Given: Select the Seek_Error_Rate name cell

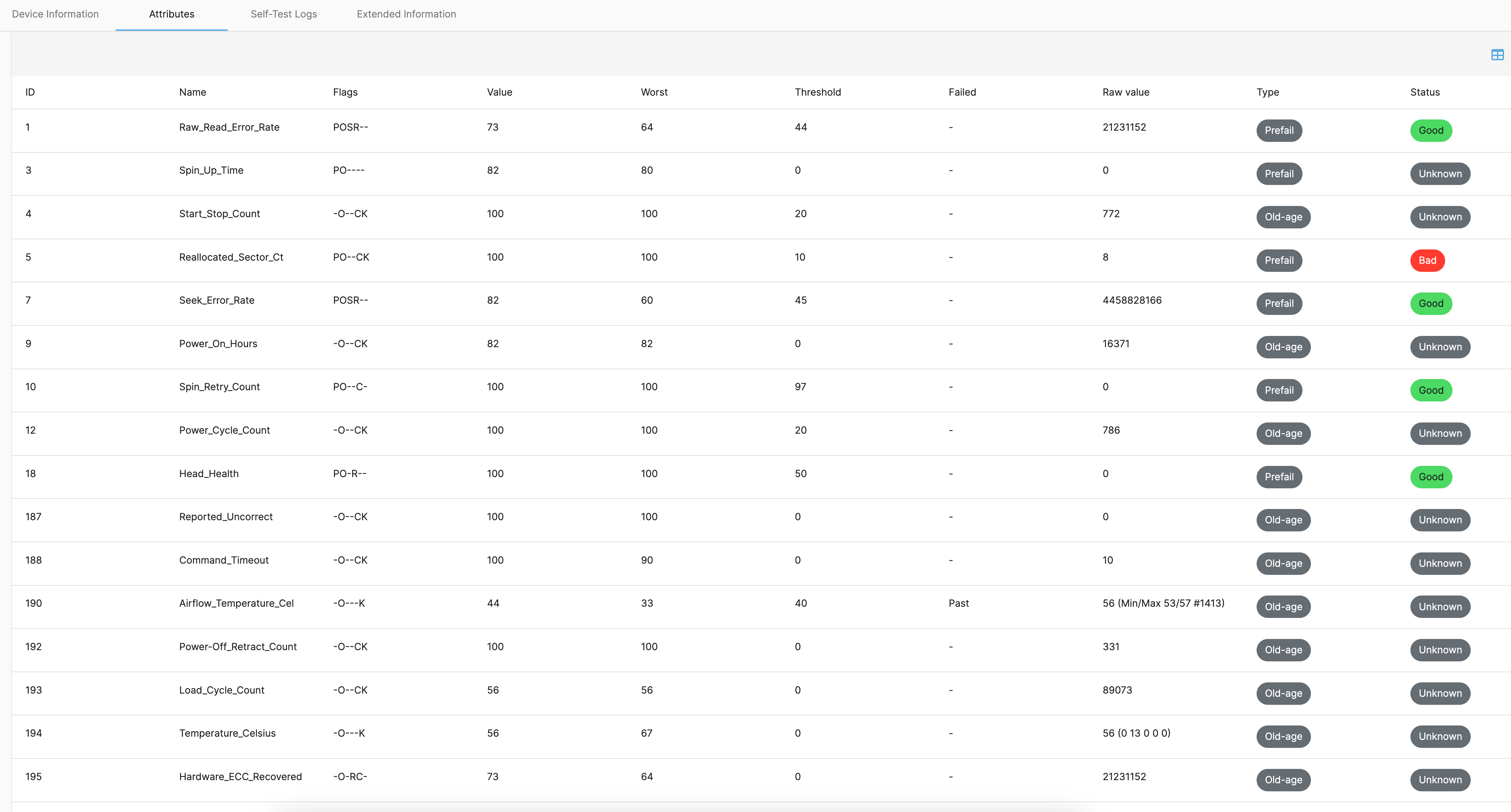Looking at the screenshot, I should [x=217, y=300].
